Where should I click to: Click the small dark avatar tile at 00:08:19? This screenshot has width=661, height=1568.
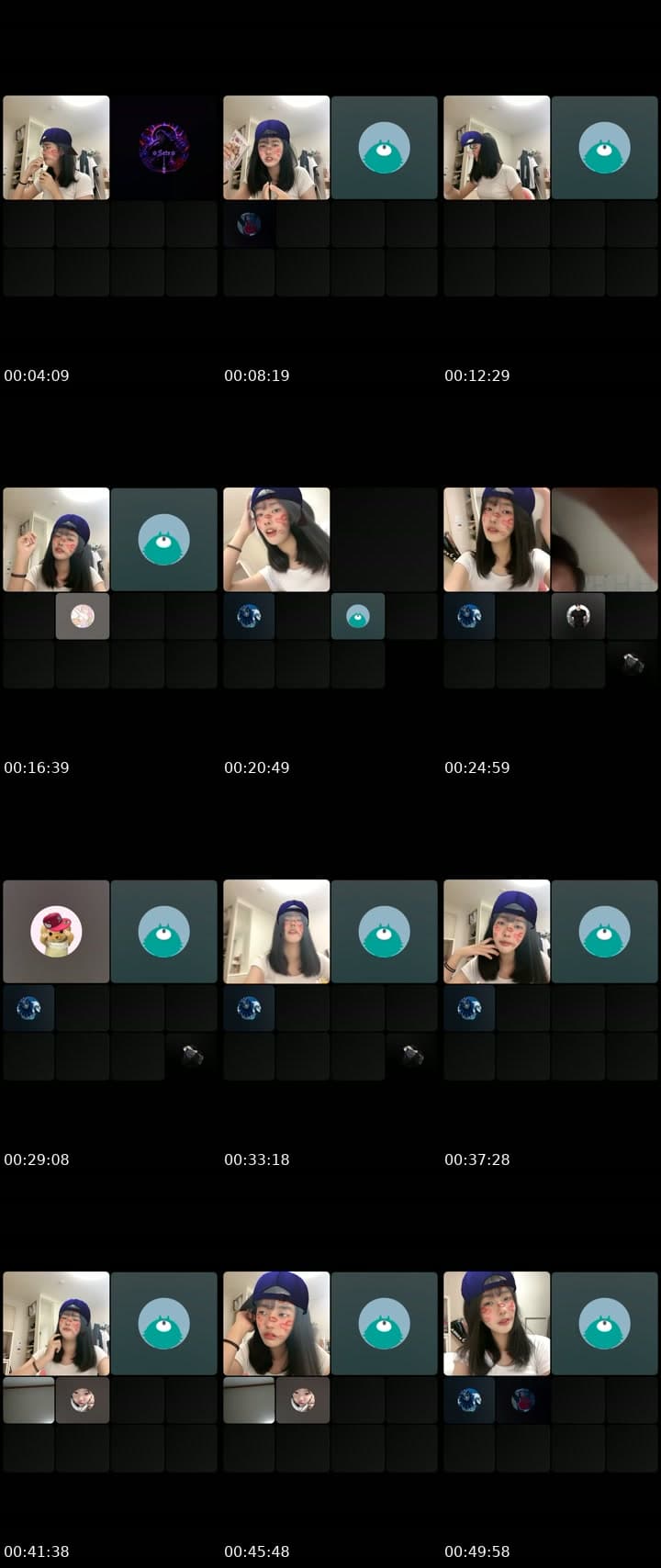coord(249,224)
